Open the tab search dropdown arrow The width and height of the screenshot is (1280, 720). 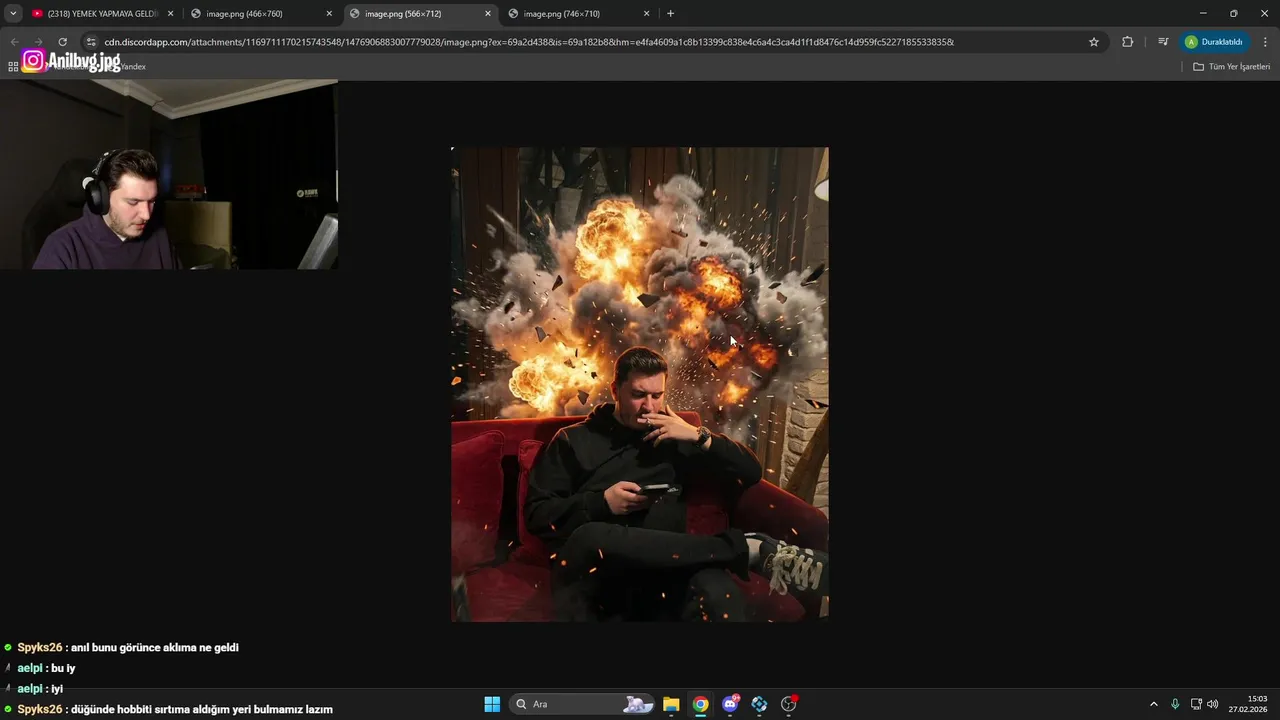13,13
